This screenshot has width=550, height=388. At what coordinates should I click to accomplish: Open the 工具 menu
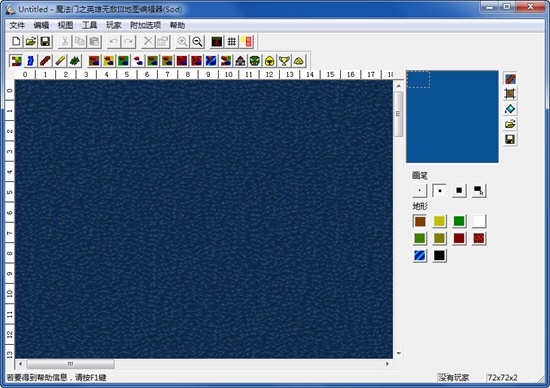coord(89,25)
